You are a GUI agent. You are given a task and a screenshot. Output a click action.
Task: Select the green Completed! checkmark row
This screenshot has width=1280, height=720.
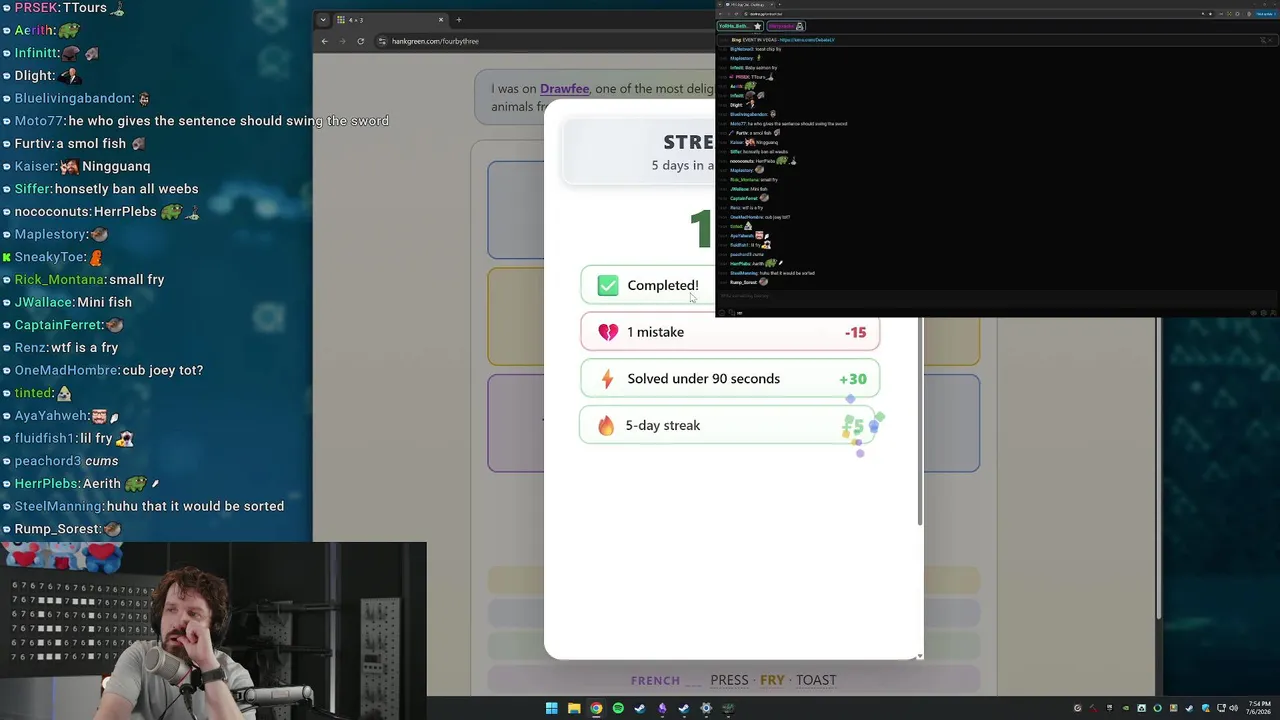[648, 285]
